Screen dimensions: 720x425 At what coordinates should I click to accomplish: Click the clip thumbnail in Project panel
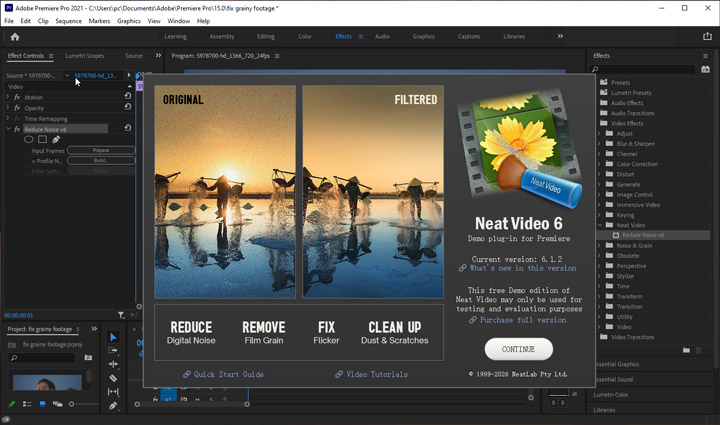(47, 382)
